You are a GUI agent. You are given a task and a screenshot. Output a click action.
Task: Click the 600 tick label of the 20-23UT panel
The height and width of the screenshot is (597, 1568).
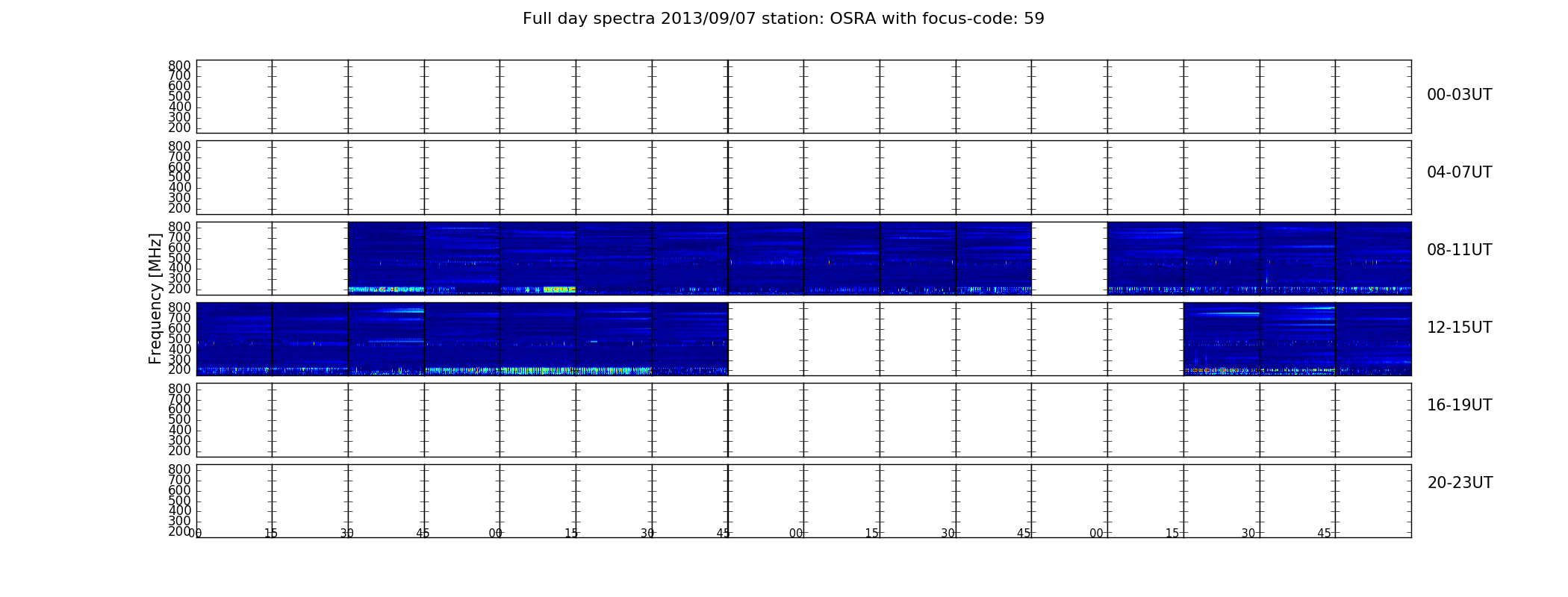pos(179,490)
